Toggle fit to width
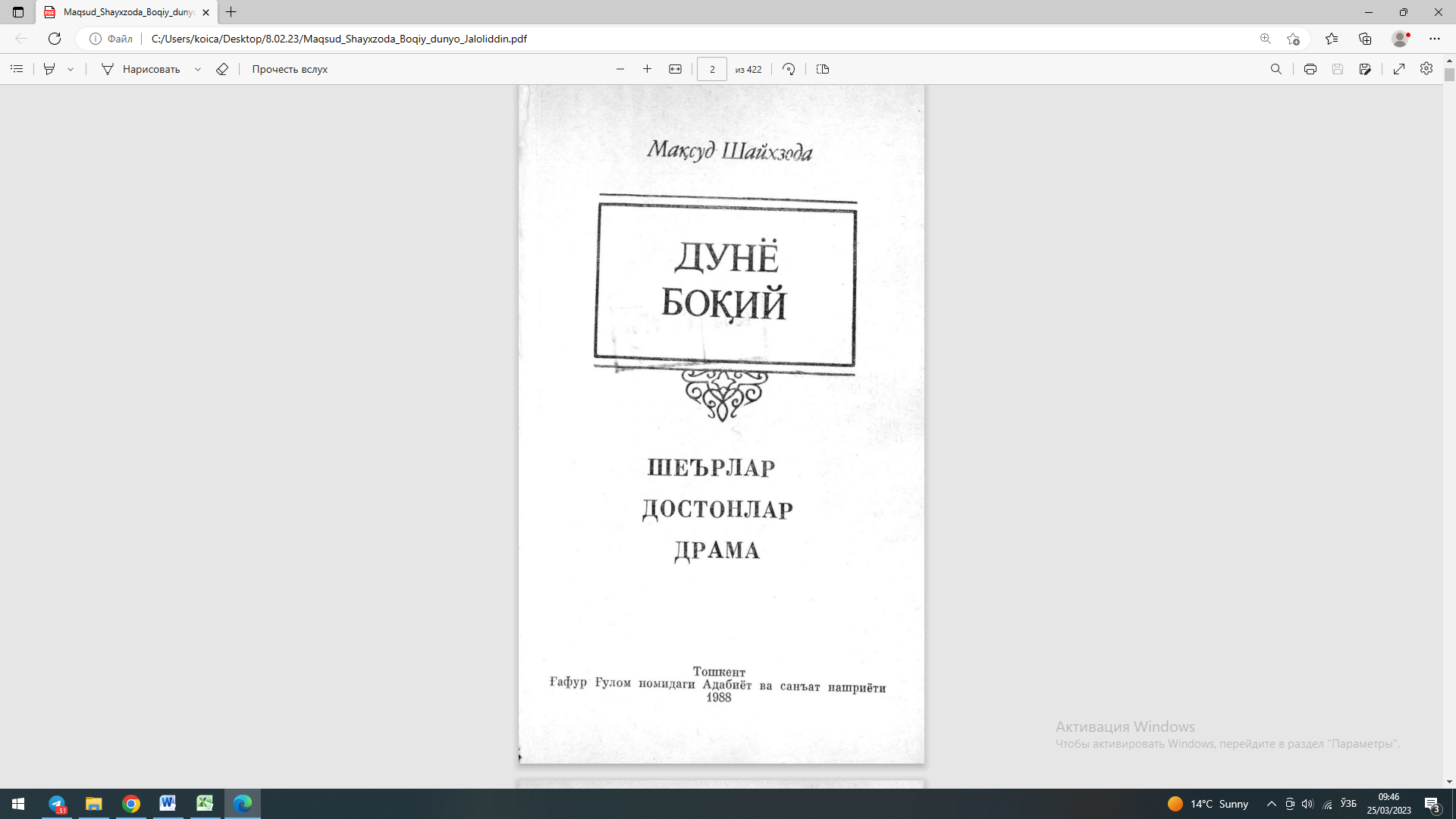The image size is (1456, 819). click(x=675, y=69)
